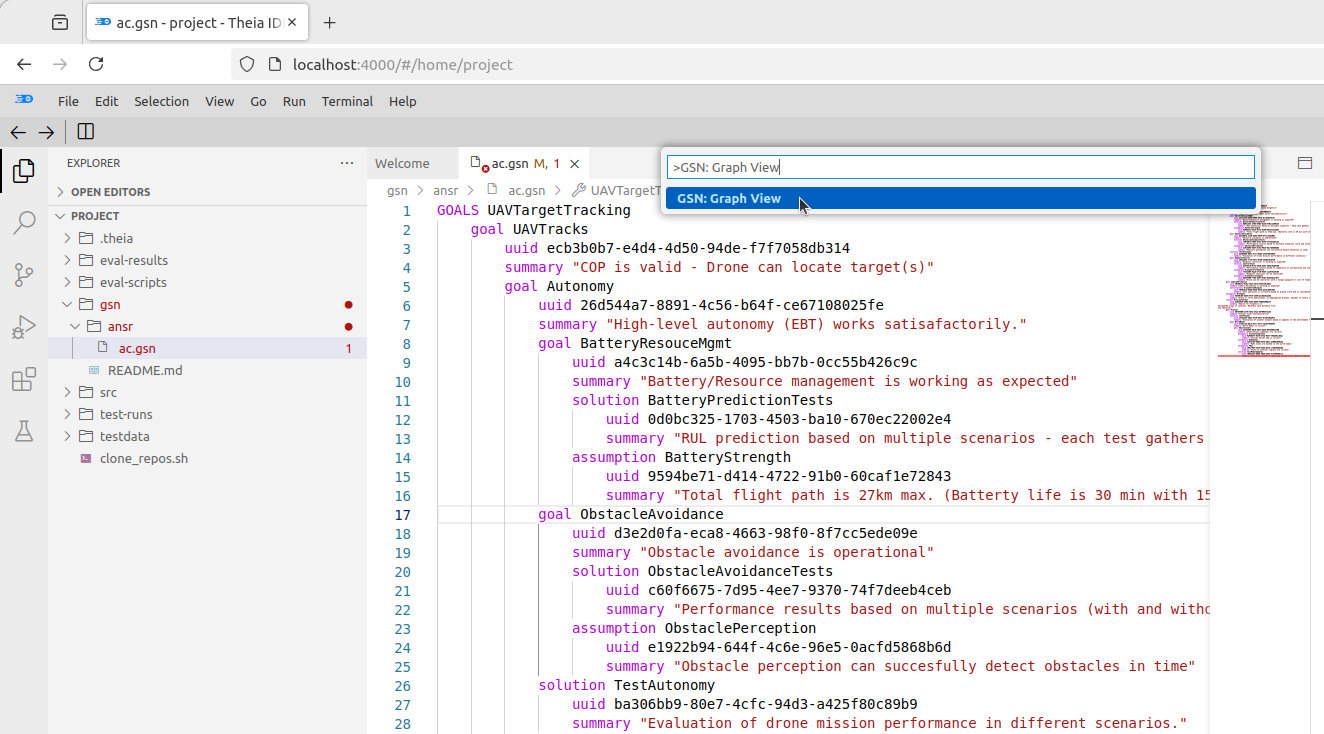This screenshot has height=734, width=1324.
Task: Click the Theia logo icon beside the File menu
Action: [x=24, y=100]
